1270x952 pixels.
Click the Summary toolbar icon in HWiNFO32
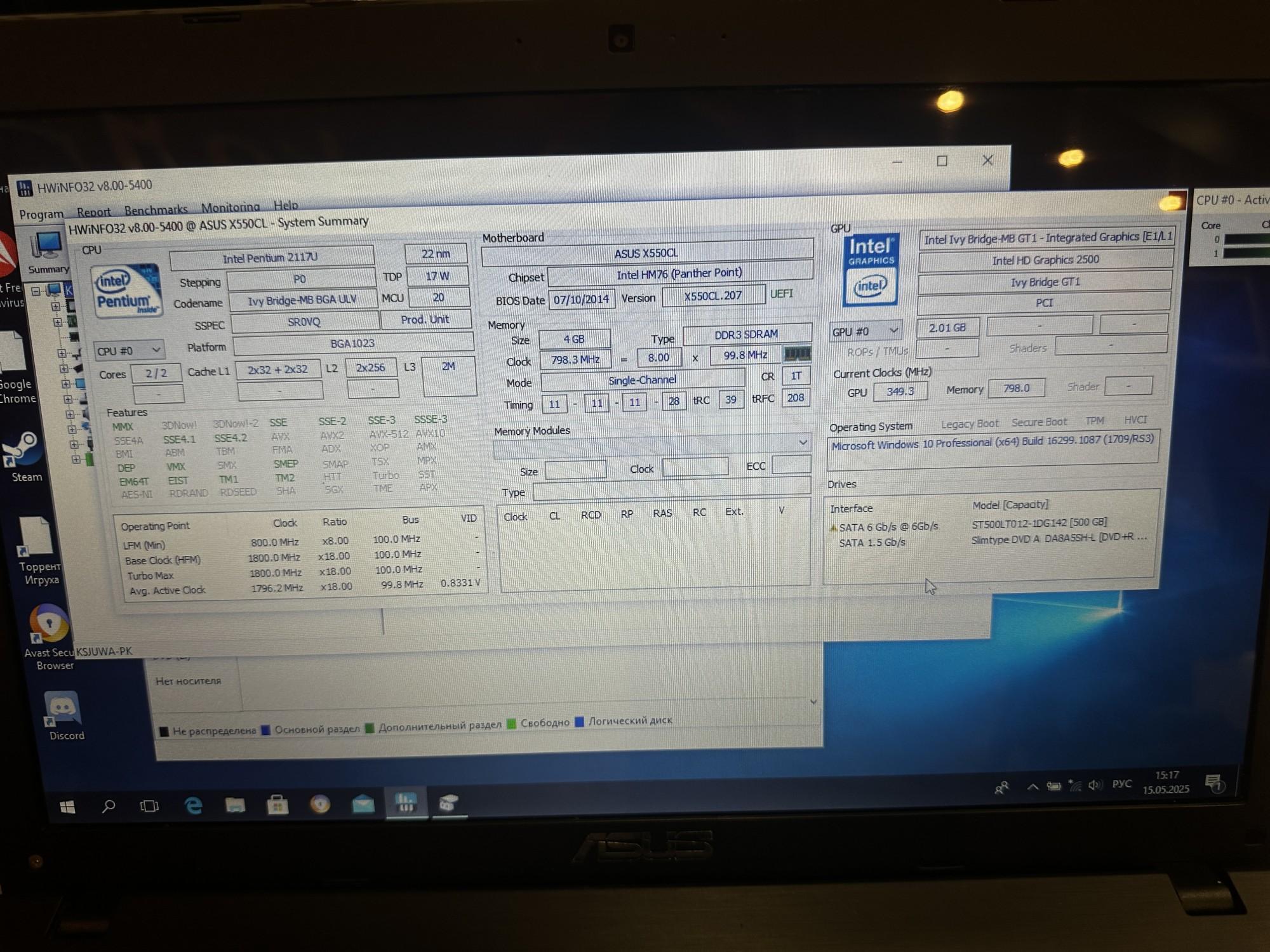tap(48, 253)
